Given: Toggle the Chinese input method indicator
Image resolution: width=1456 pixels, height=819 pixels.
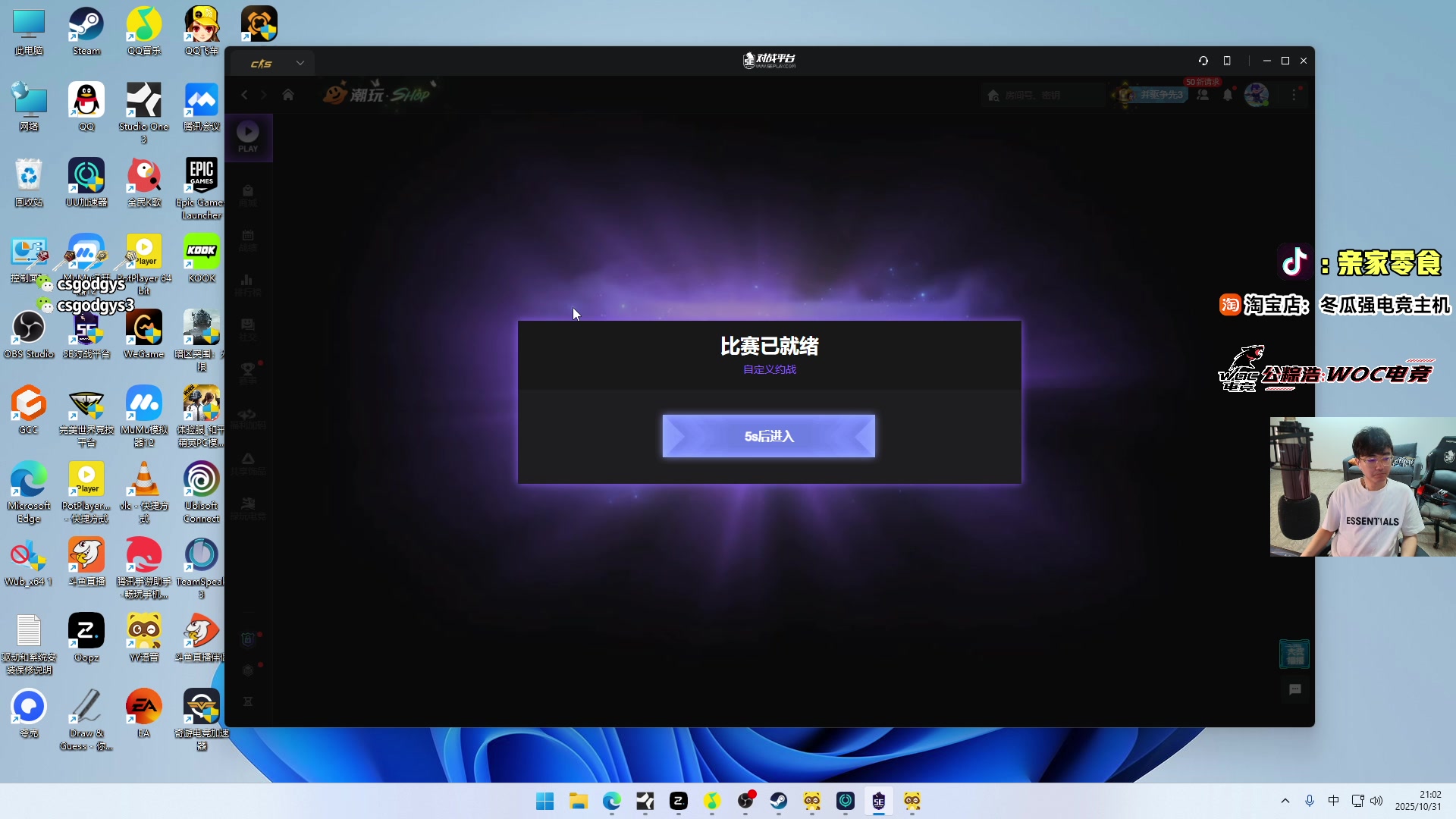Looking at the screenshot, I should tap(1333, 801).
